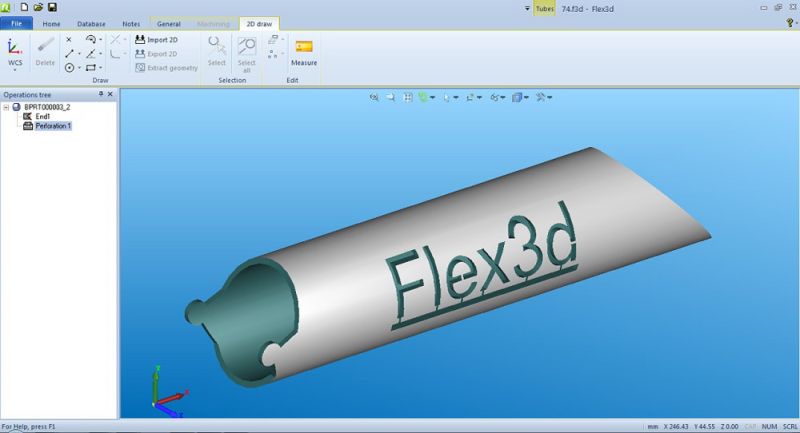Click the help question mark icon
Screen dimensions: 800x433
tap(789, 22)
